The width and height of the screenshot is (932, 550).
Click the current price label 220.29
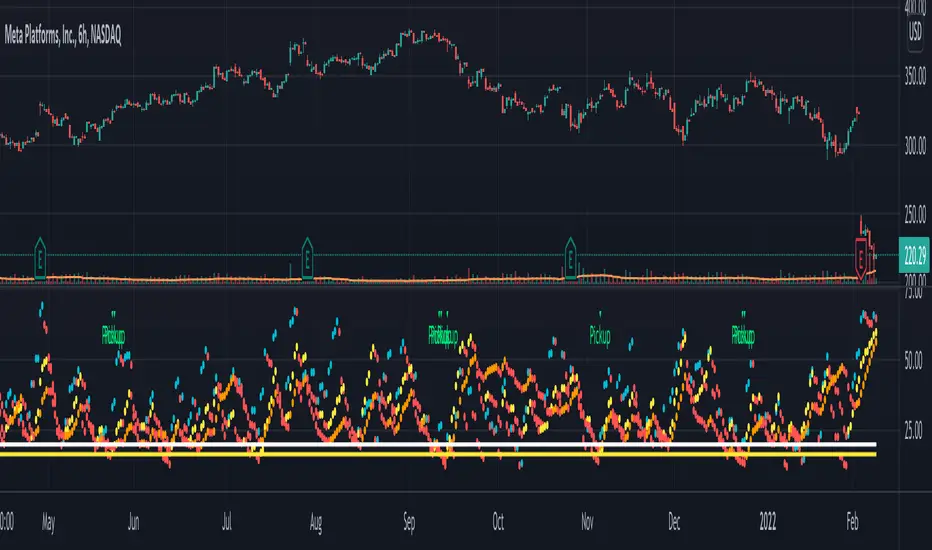(914, 256)
